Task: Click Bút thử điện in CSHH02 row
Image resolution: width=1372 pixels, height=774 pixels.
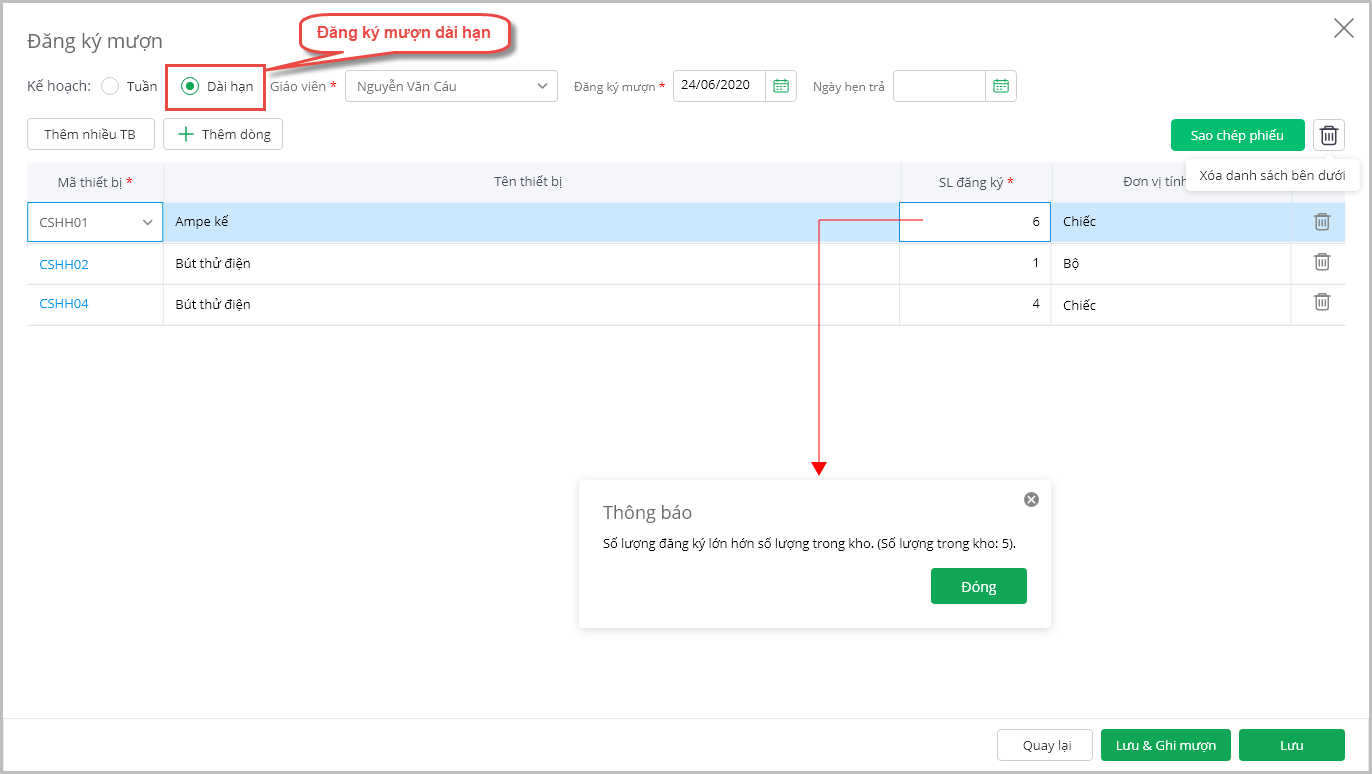Action: (213, 264)
